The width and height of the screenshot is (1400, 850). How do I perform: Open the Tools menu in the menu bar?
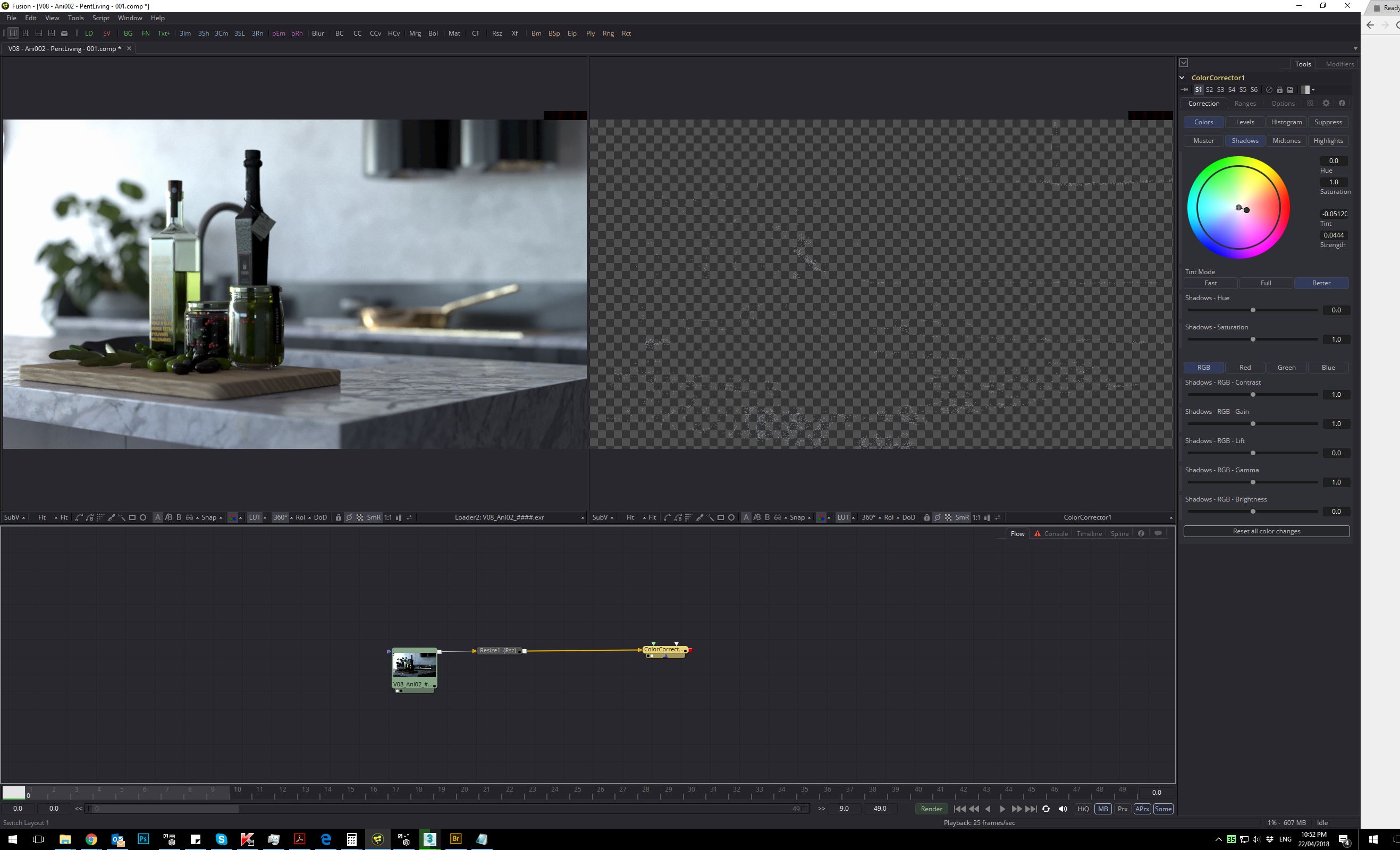click(x=75, y=18)
